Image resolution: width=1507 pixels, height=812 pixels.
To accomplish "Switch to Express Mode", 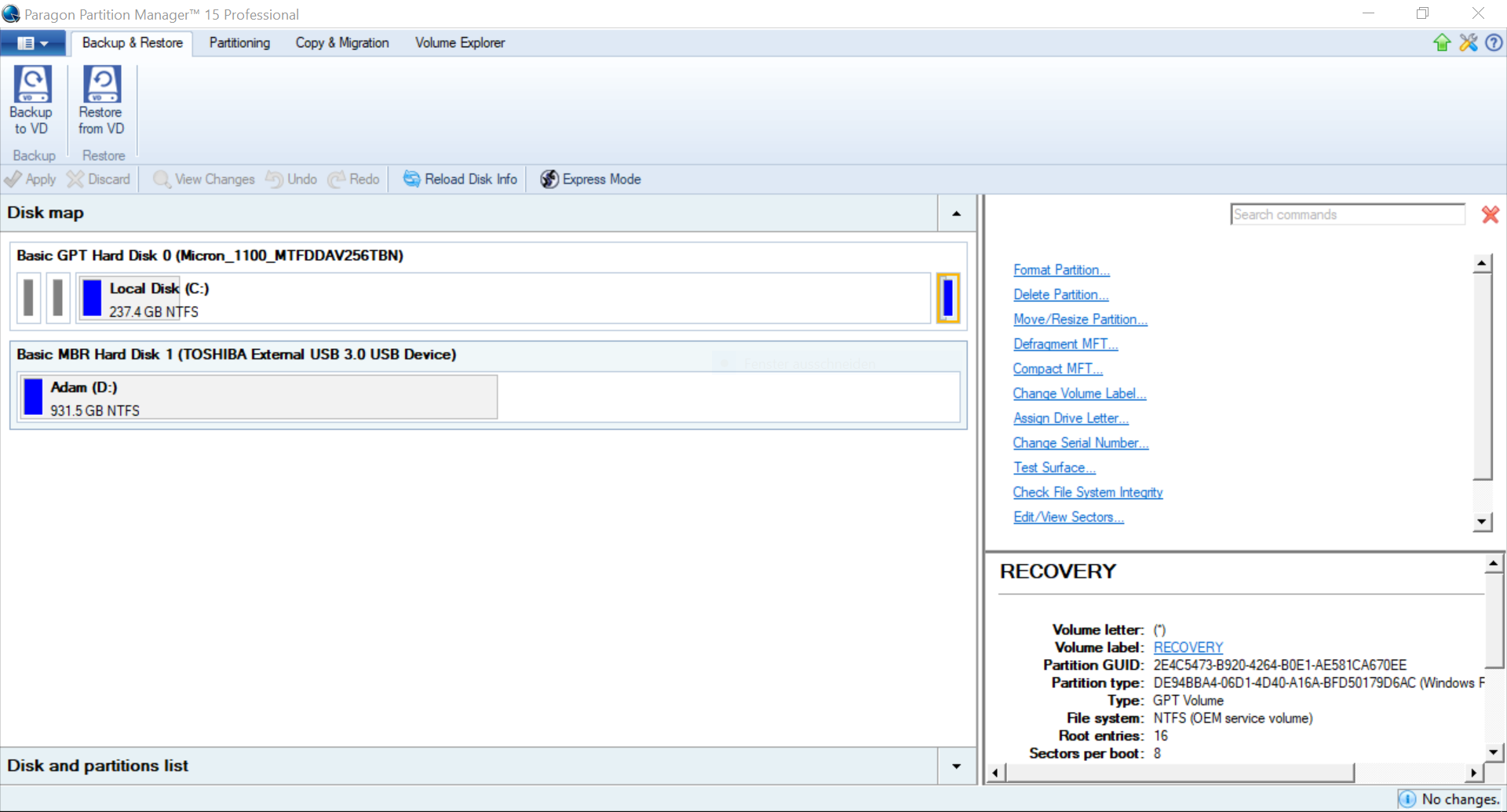I will 591,180.
